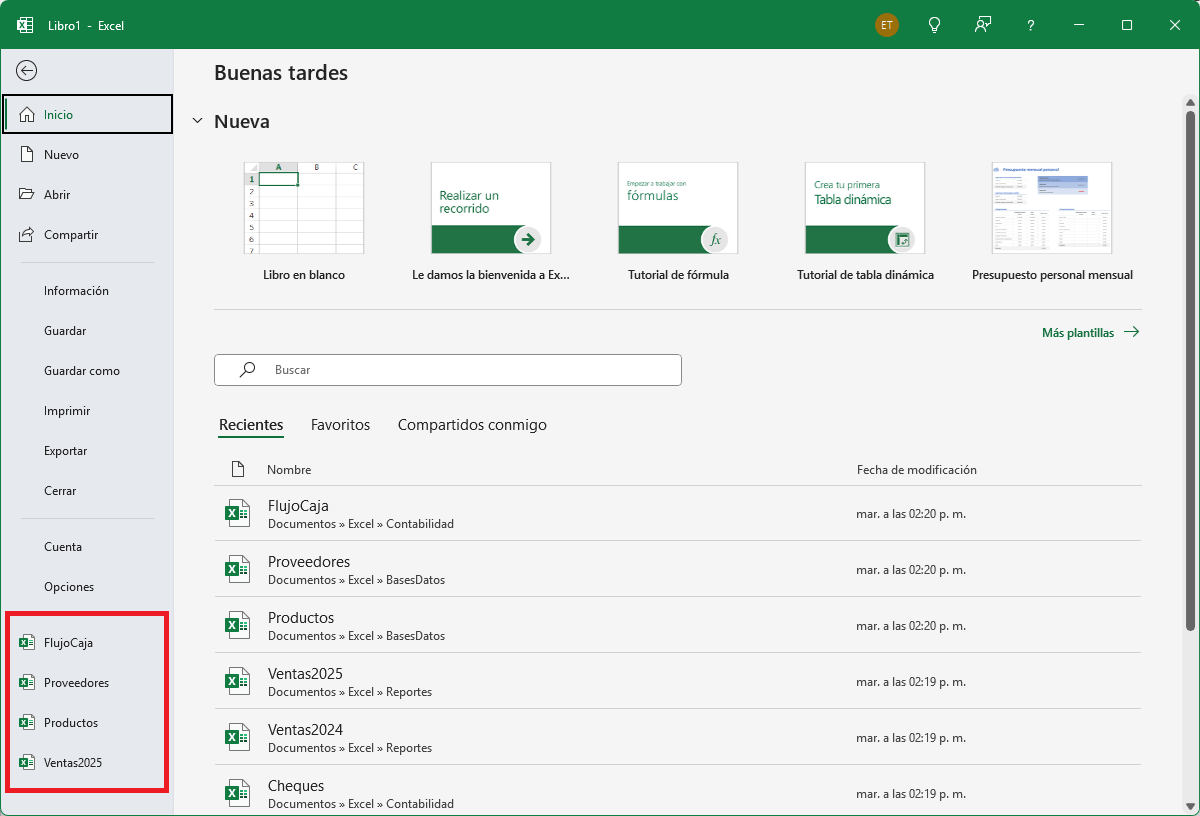
Task: Select Compartir in the sidebar
Action: click(x=88, y=235)
